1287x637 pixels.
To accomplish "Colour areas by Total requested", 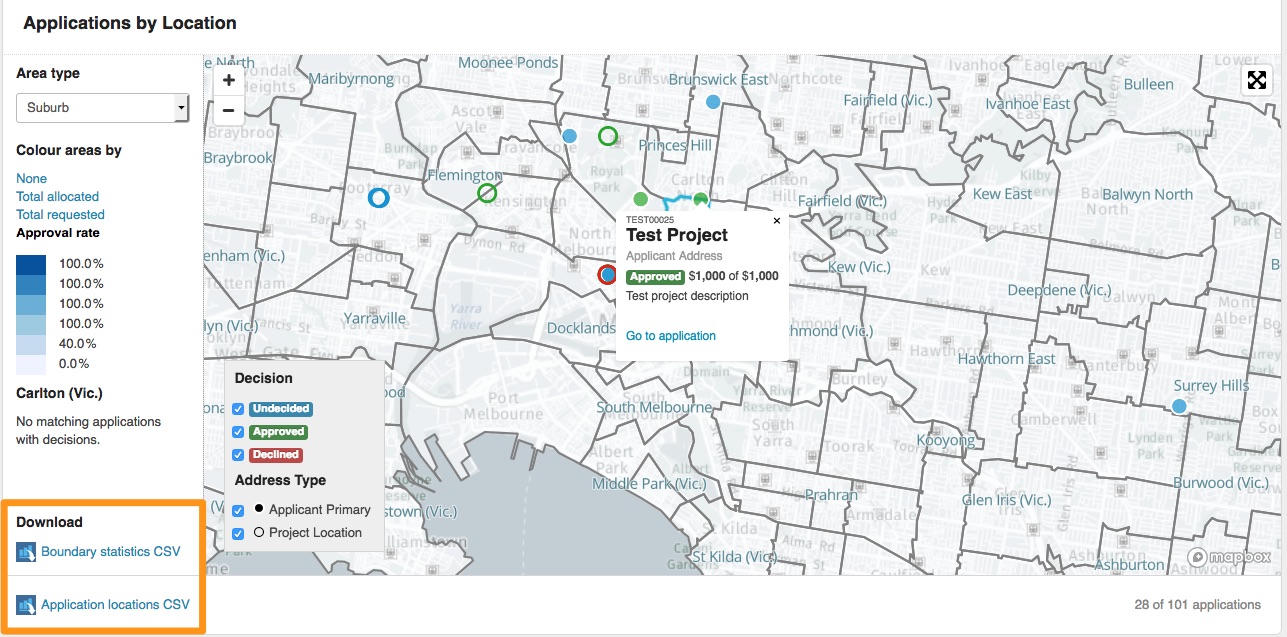I will point(60,215).
